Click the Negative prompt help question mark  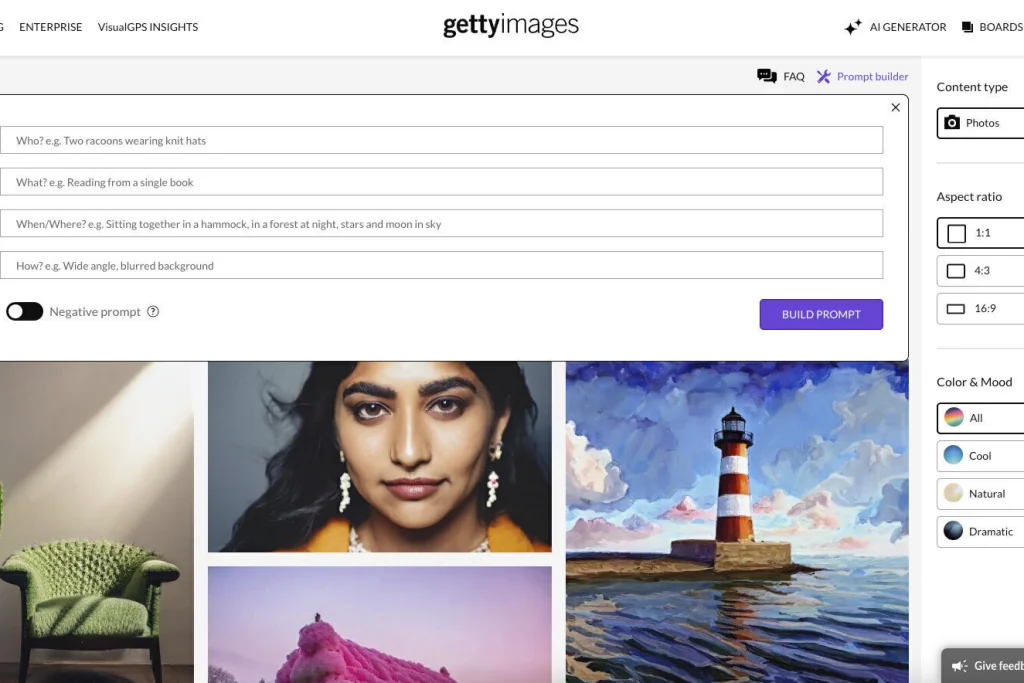152,311
